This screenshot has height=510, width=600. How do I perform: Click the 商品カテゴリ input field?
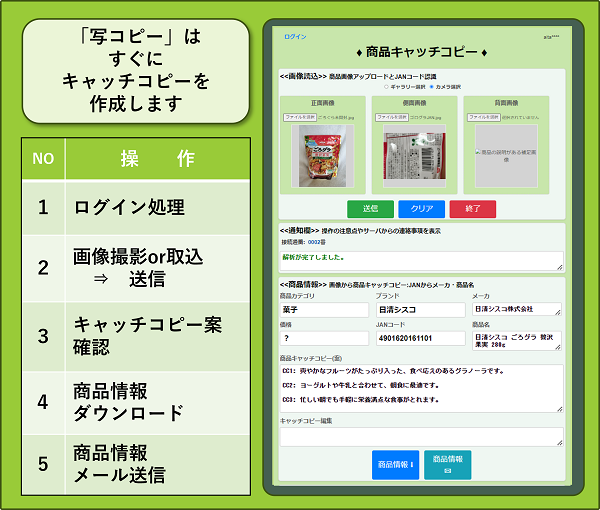324,310
